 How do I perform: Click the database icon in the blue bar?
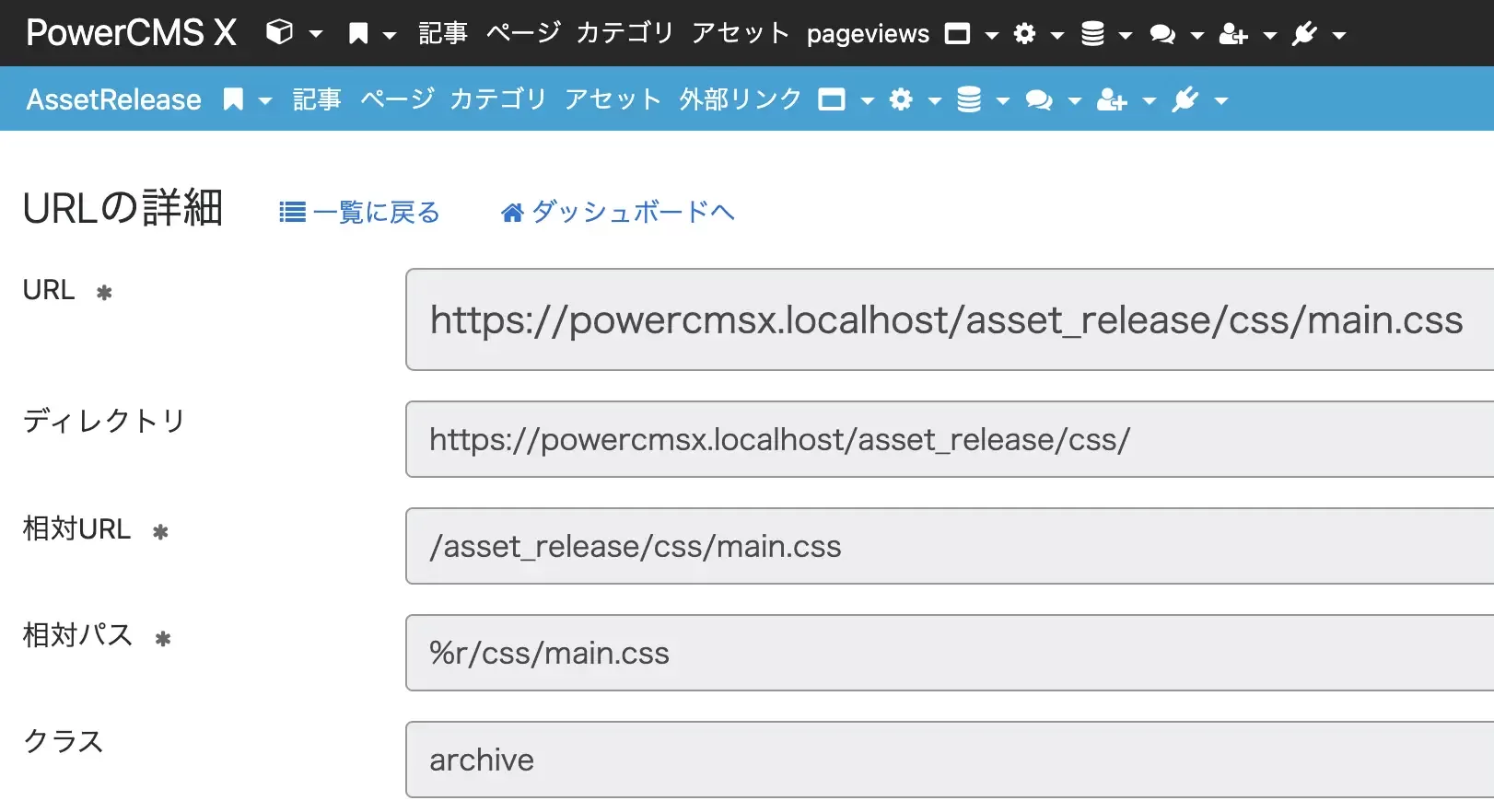click(x=969, y=99)
